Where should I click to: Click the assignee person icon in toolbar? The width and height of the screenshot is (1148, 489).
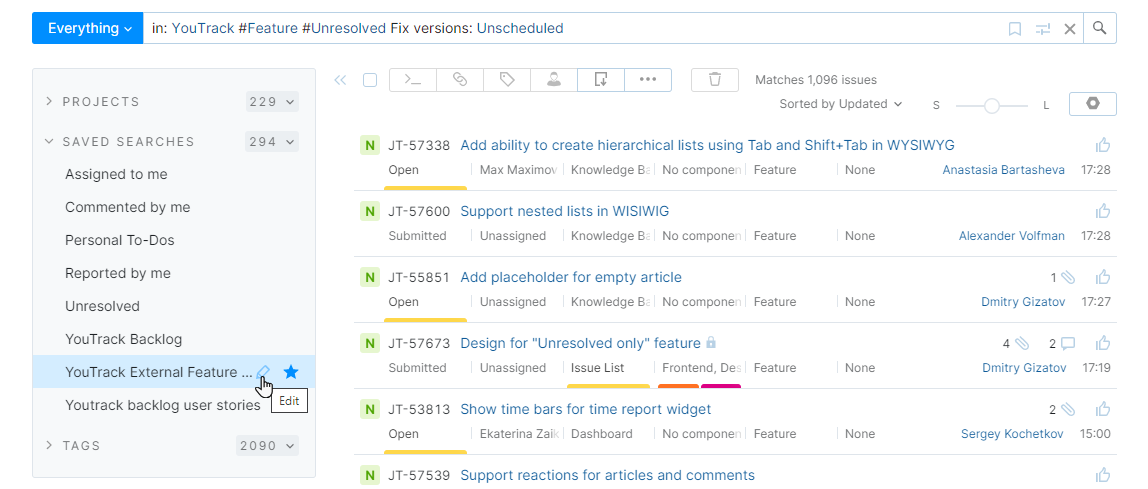coord(554,80)
